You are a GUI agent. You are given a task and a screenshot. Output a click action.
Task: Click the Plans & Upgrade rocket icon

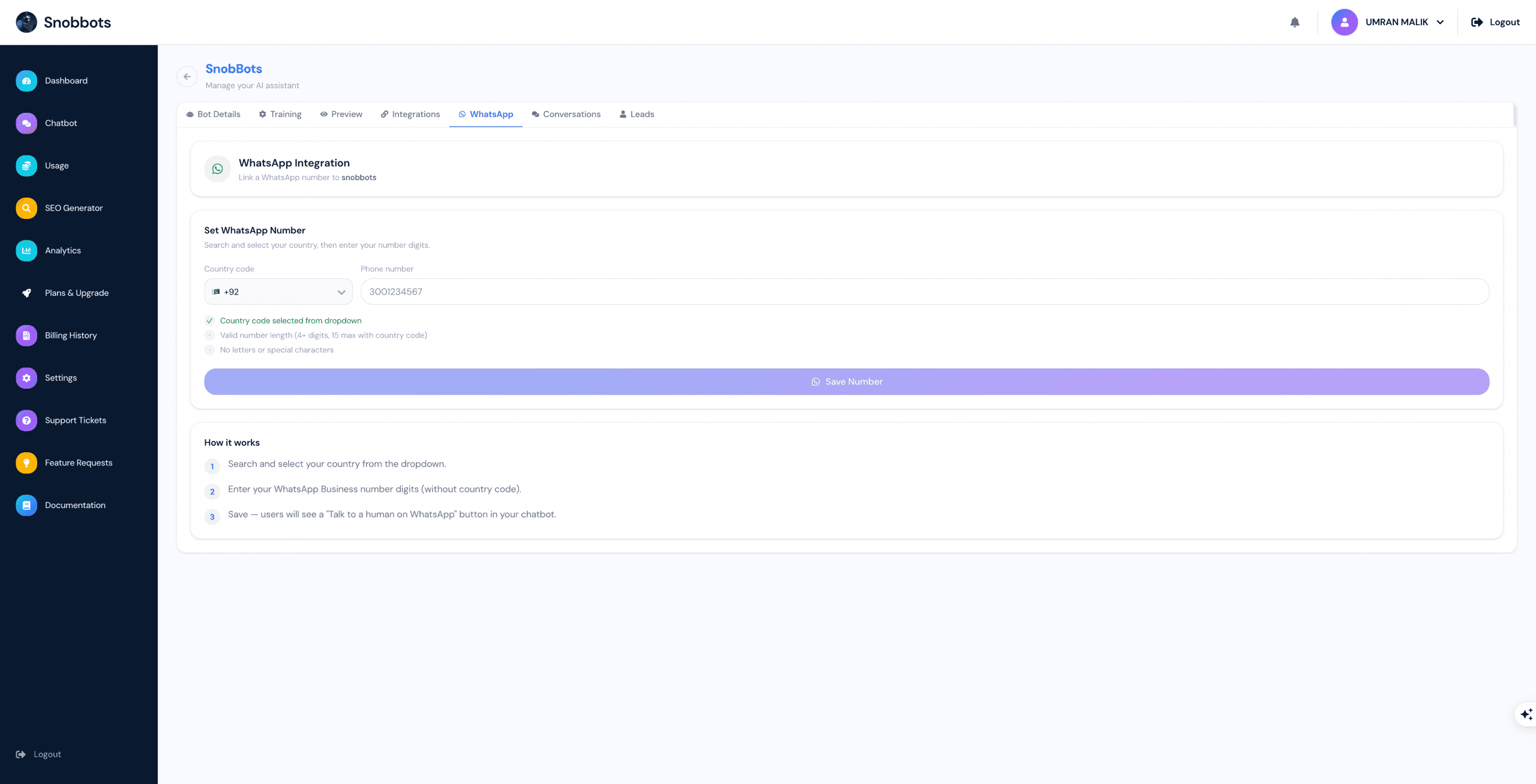click(26, 293)
